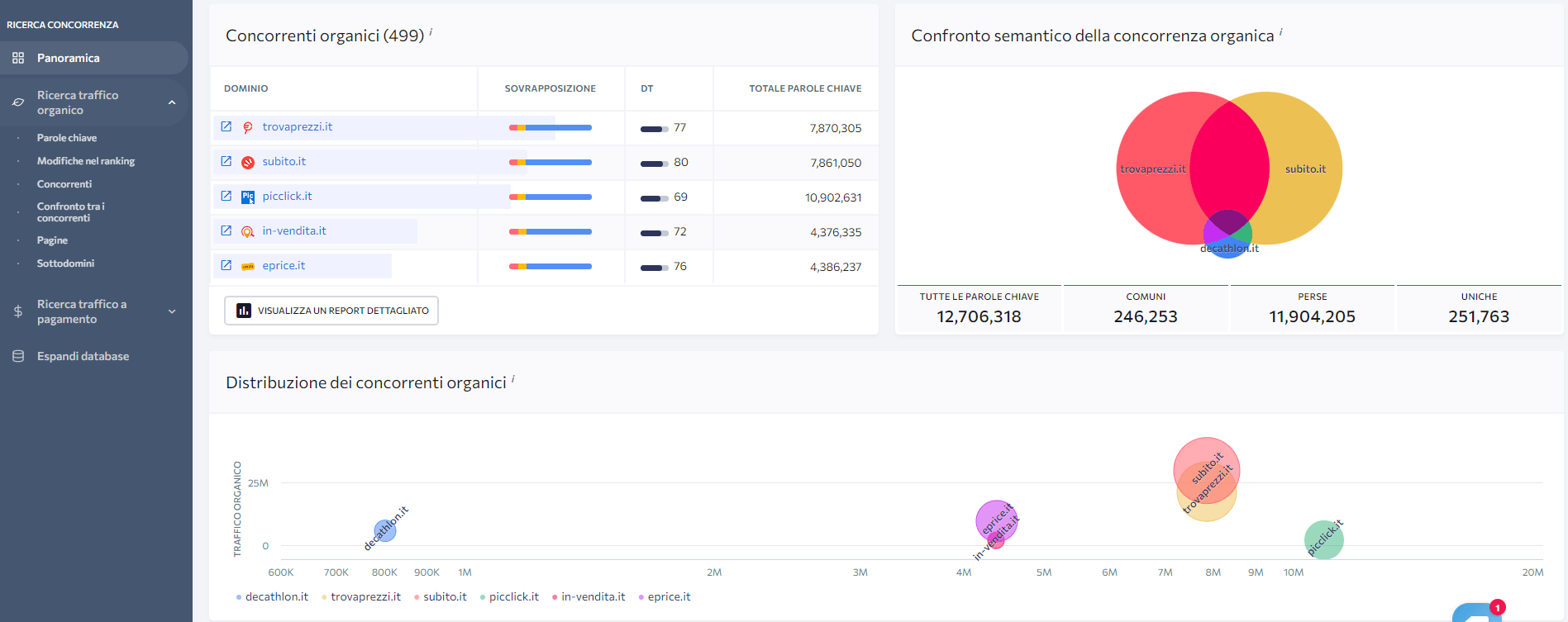1568x622 pixels.
Task: Click the eprice.it domain link
Action: [284, 265]
